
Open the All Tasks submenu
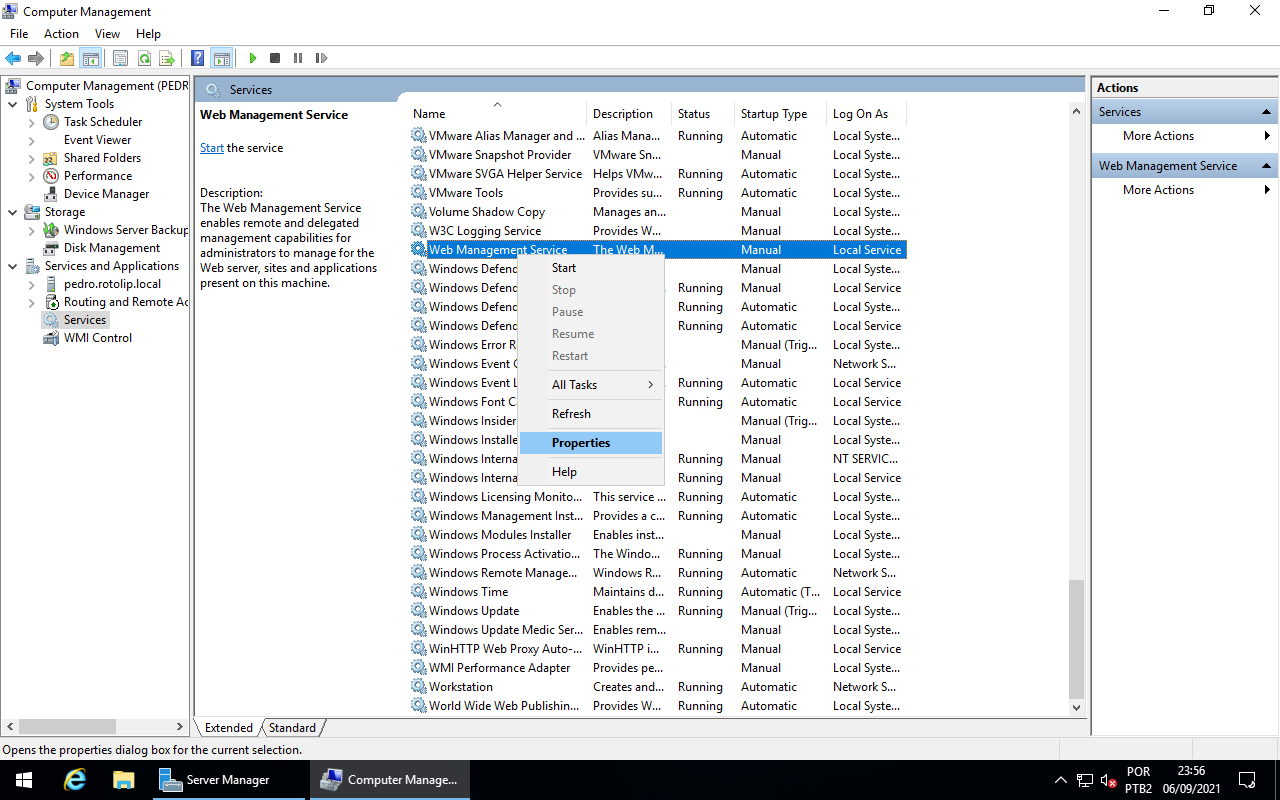coord(574,384)
